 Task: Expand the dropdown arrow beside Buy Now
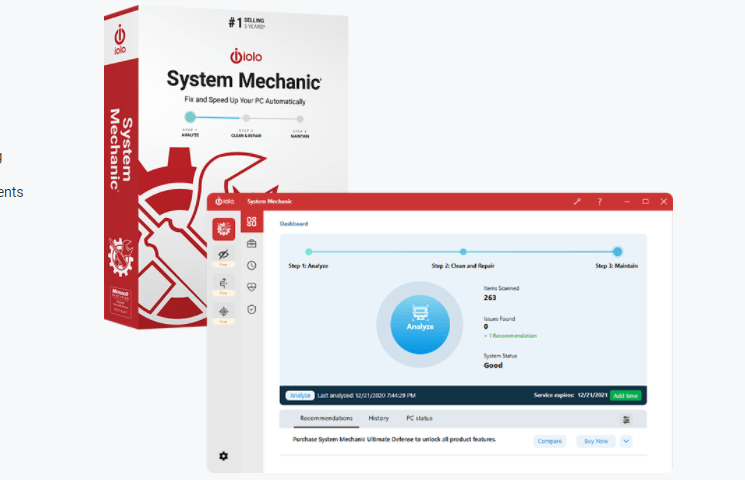(626, 441)
